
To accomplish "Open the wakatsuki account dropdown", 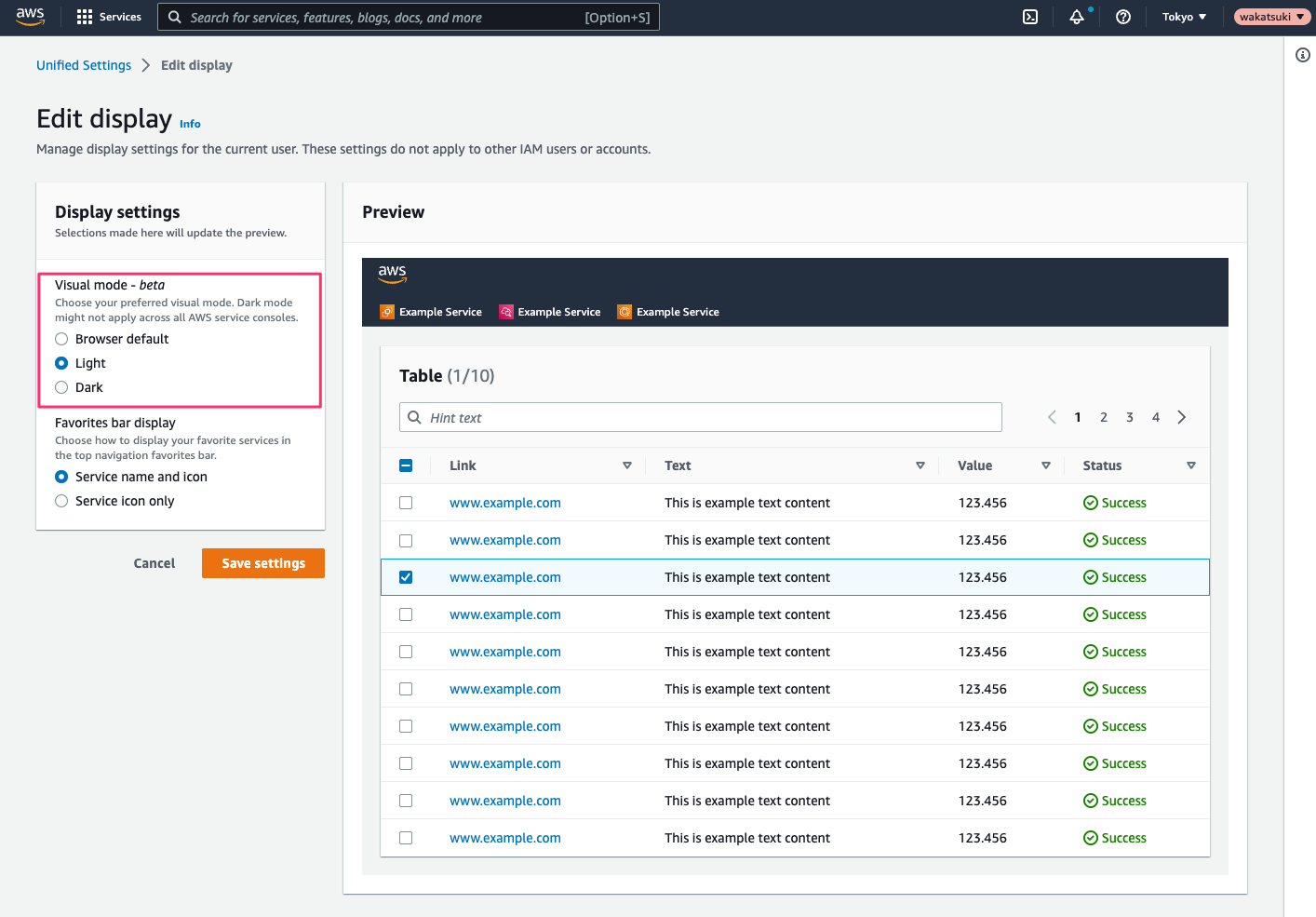I will pyautogui.click(x=1272, y=17).
